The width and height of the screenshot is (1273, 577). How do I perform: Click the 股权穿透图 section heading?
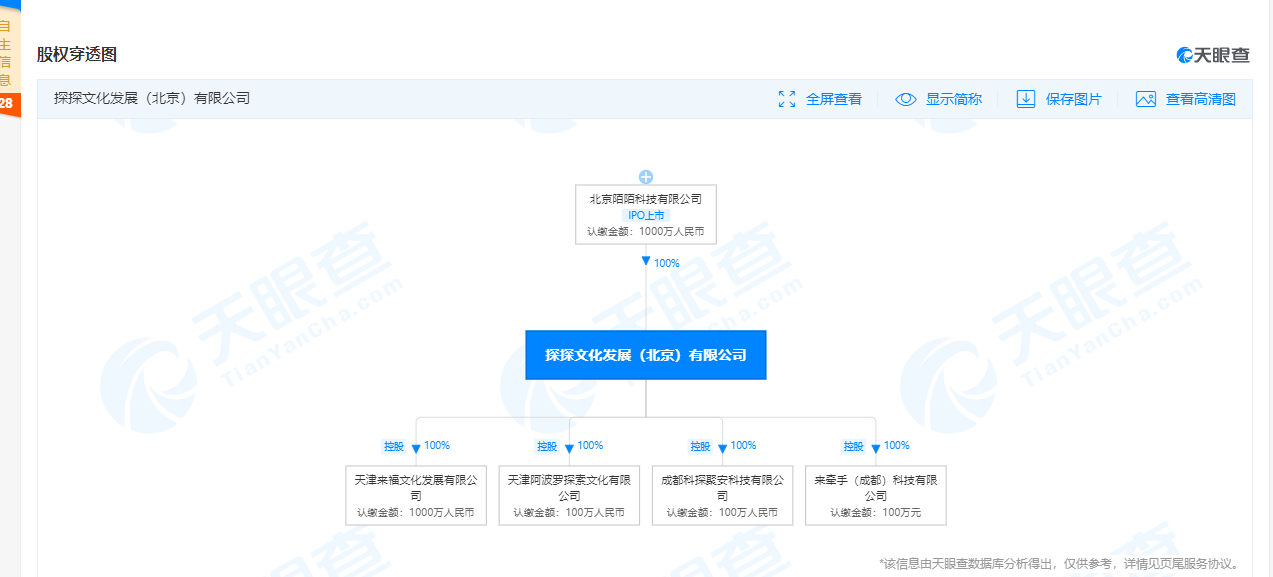click(77, 54)
